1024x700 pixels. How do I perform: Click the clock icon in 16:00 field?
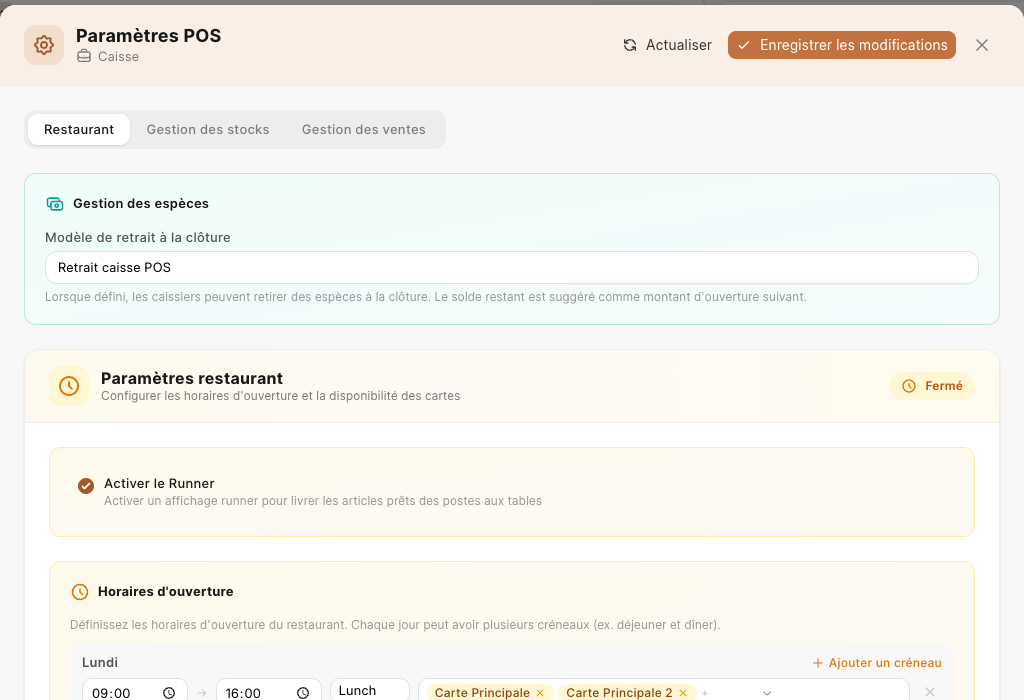coord(303,693)
